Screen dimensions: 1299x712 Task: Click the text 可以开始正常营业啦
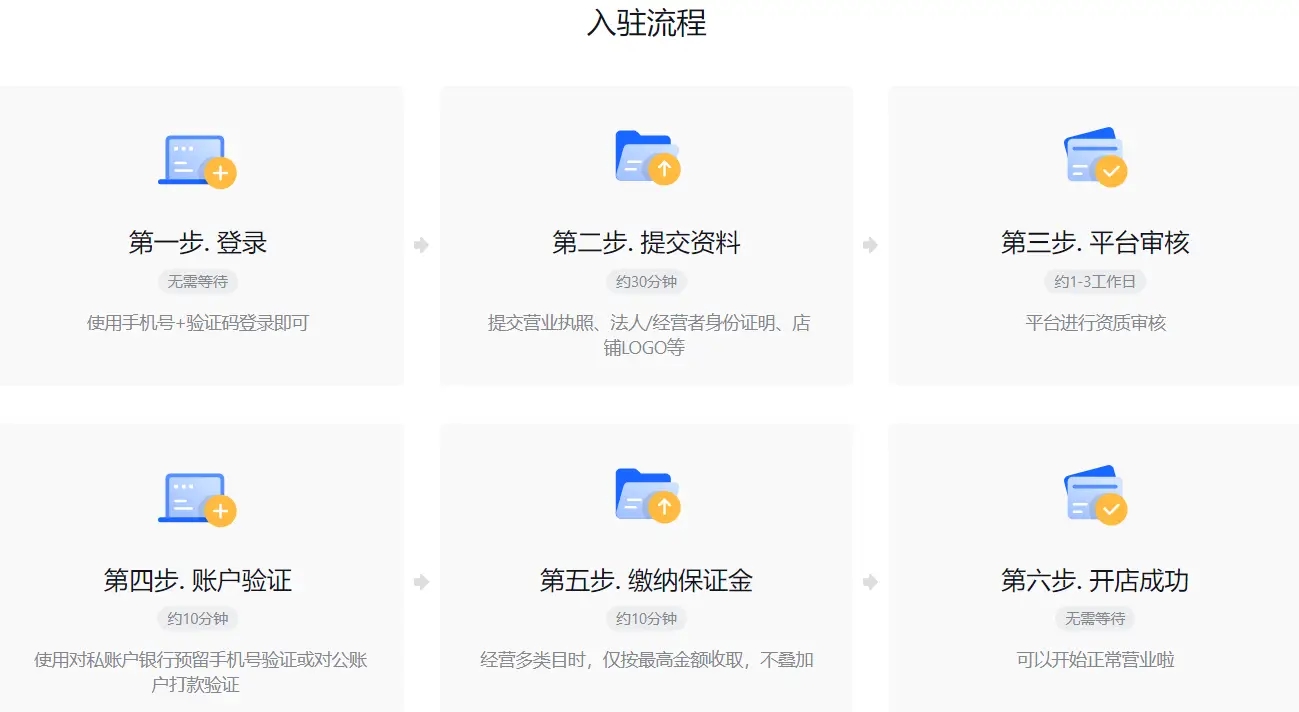[x=1095, y=660]
